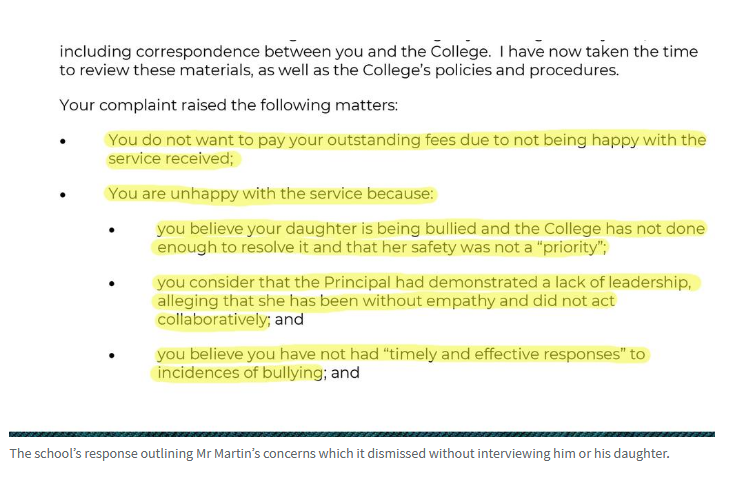Click the highlighted words "service received;"
756x478 pixels.
tap(173, 158)
